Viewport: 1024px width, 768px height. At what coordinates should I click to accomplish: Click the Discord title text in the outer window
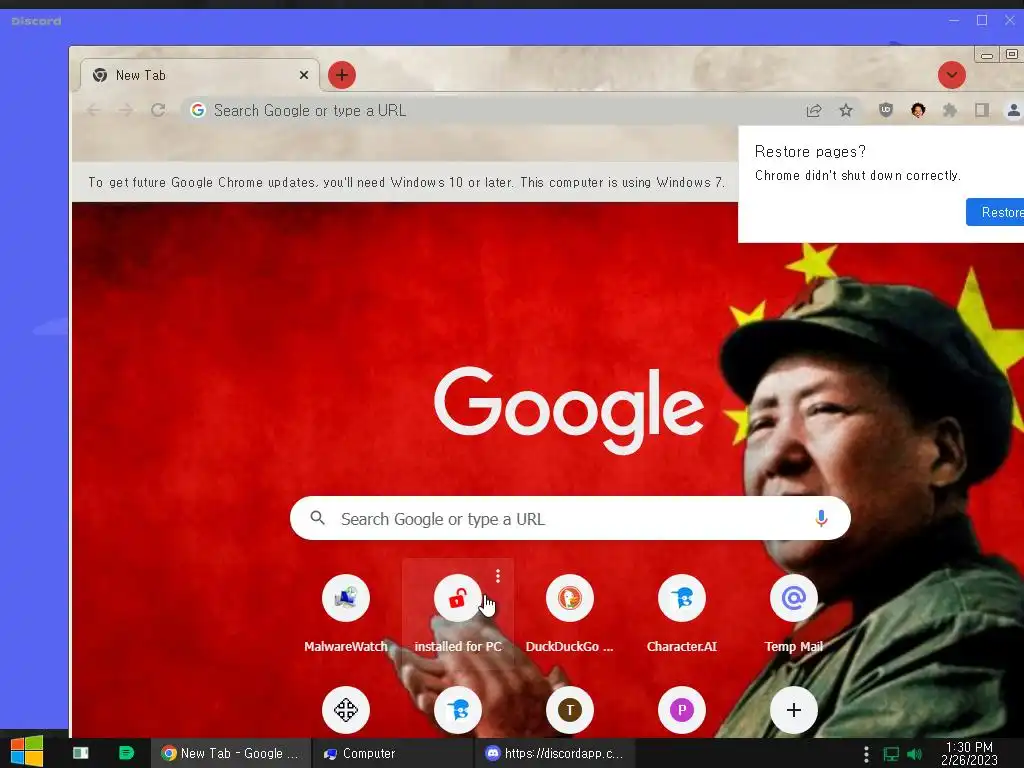(x=37, y=21)
